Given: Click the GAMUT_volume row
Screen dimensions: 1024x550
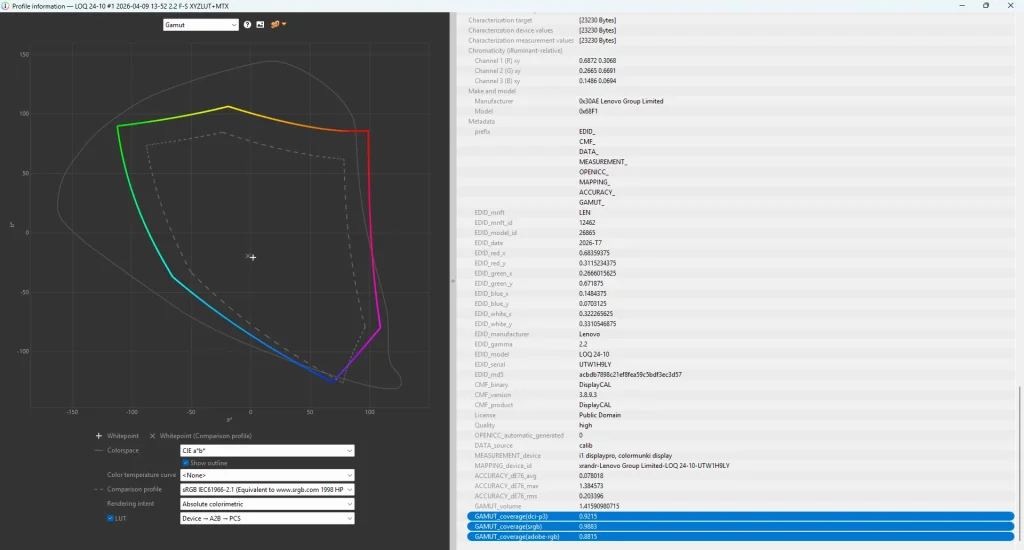Looking at the screenshot, I should pyautogui.click(x=741, y=506).
